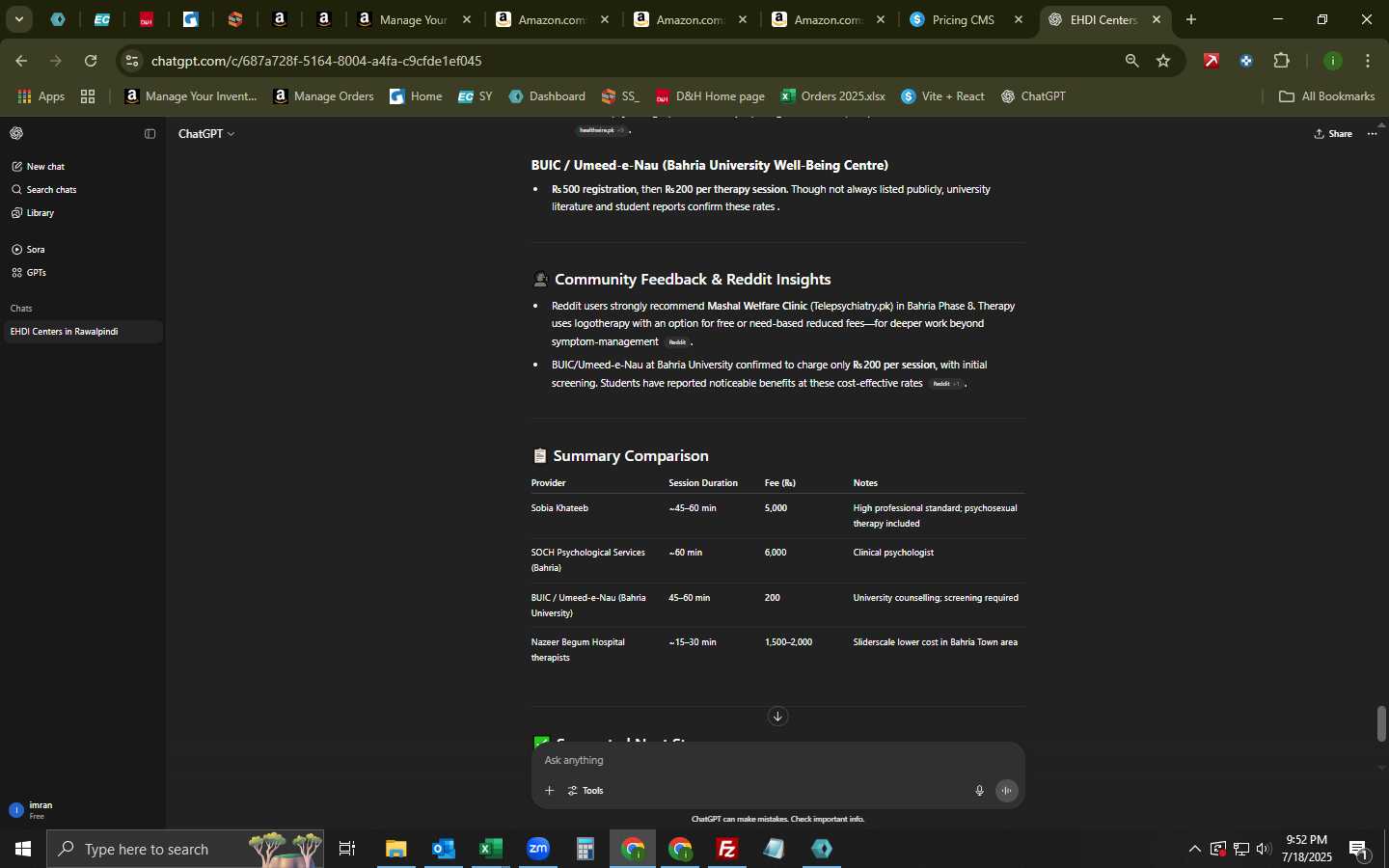The height and width of the screenshot is (868, 1389).
Task: Add attachment with the plus icon
Action: [x=549, y=791]
